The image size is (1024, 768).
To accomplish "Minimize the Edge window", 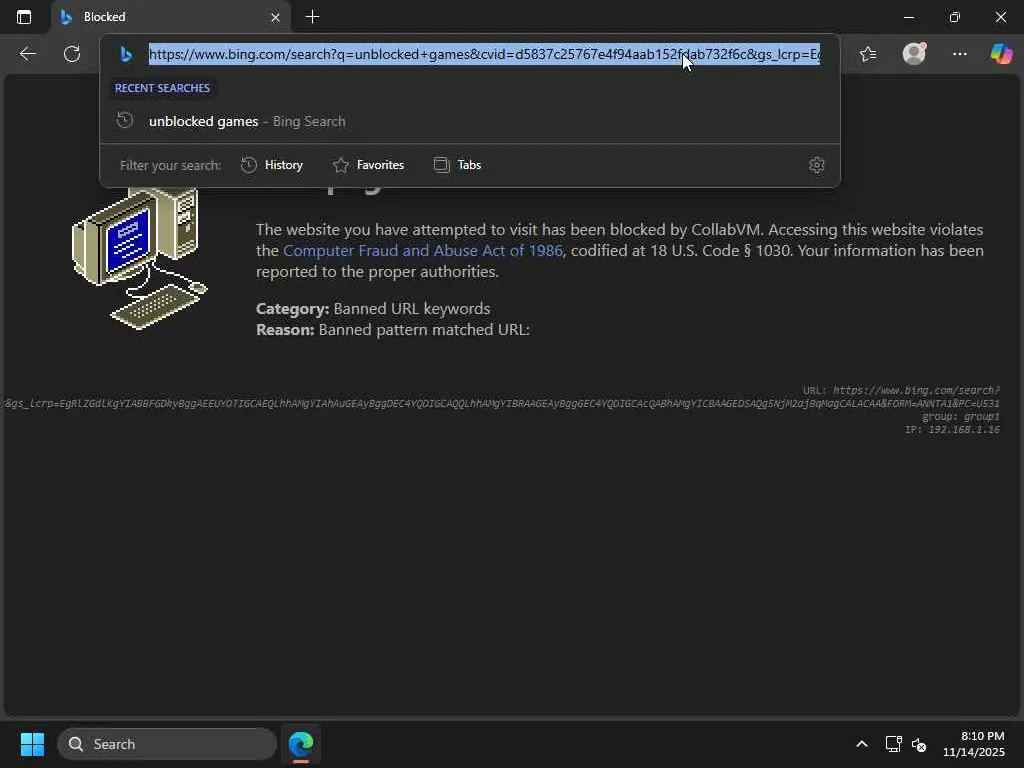I will [x=909, y=18].
